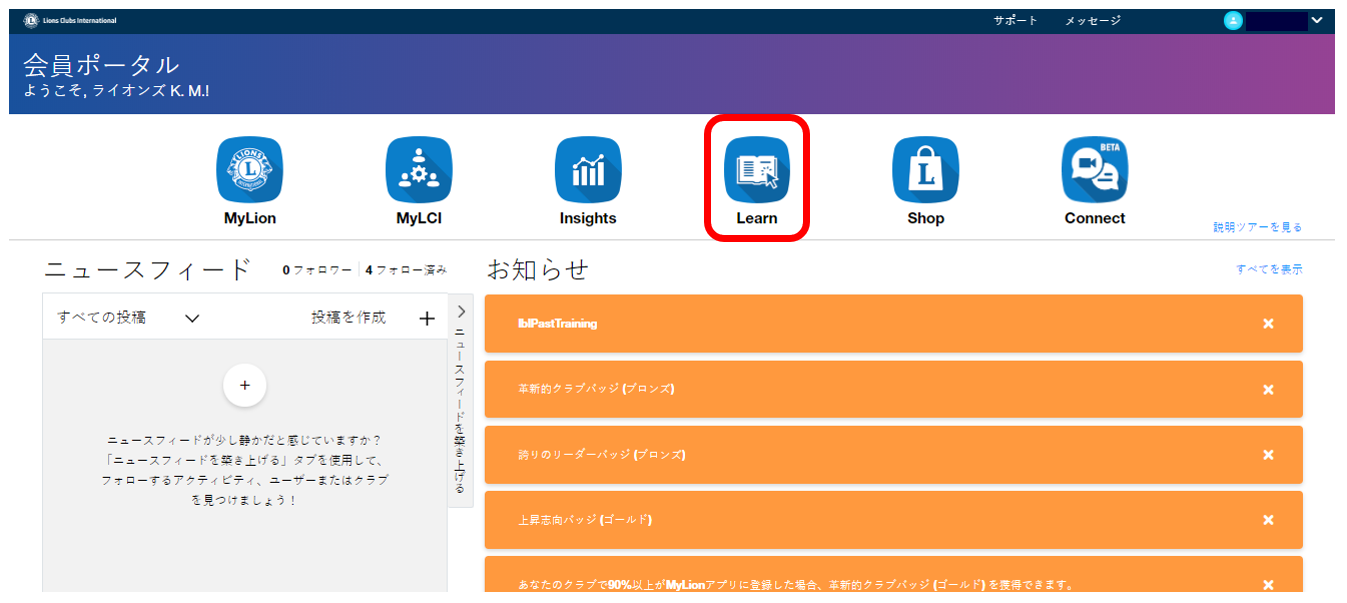Expand the account menu chevron

(1316, 21)
